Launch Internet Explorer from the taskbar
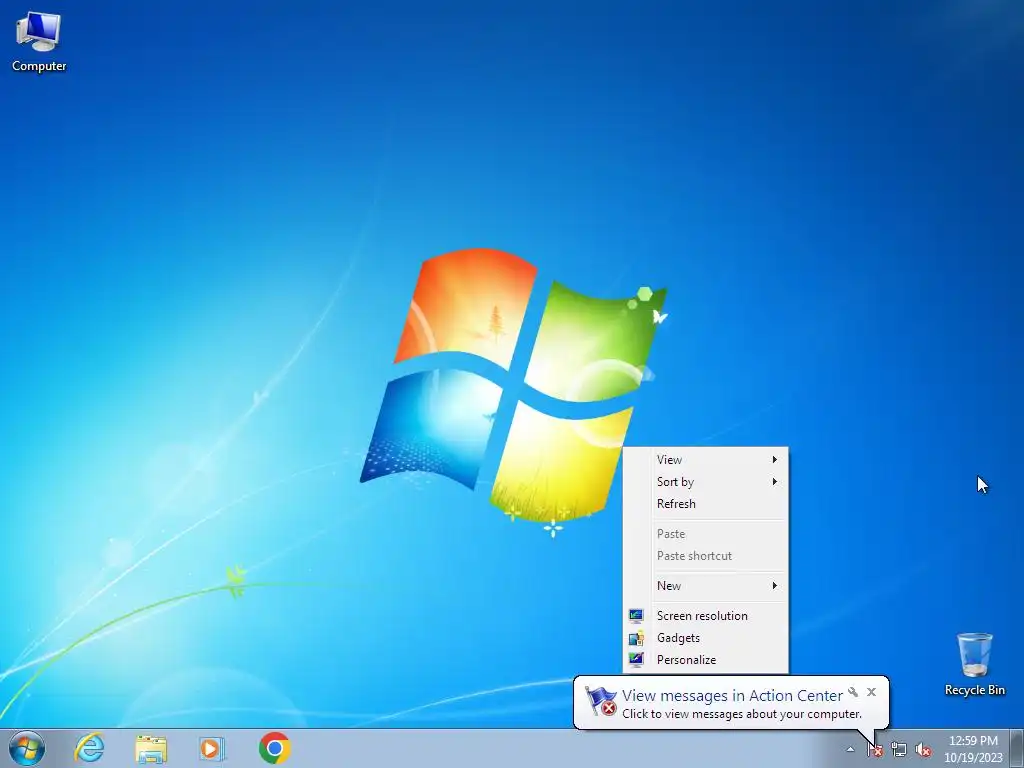This screenshot has height=768, width=1024. point(89,748)
